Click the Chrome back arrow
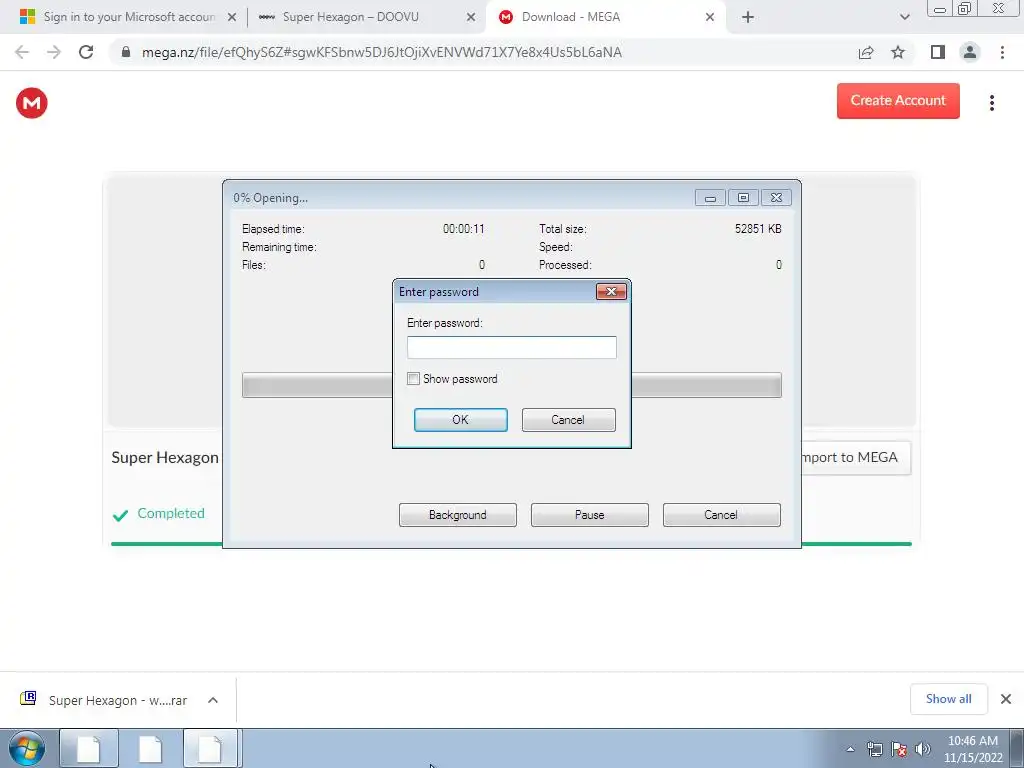This screenshot has width=1024, height=768. tap(22, 52)
